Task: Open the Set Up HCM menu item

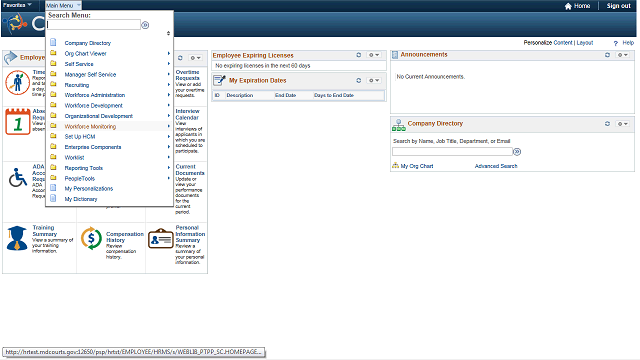Action: coord(80,137)
